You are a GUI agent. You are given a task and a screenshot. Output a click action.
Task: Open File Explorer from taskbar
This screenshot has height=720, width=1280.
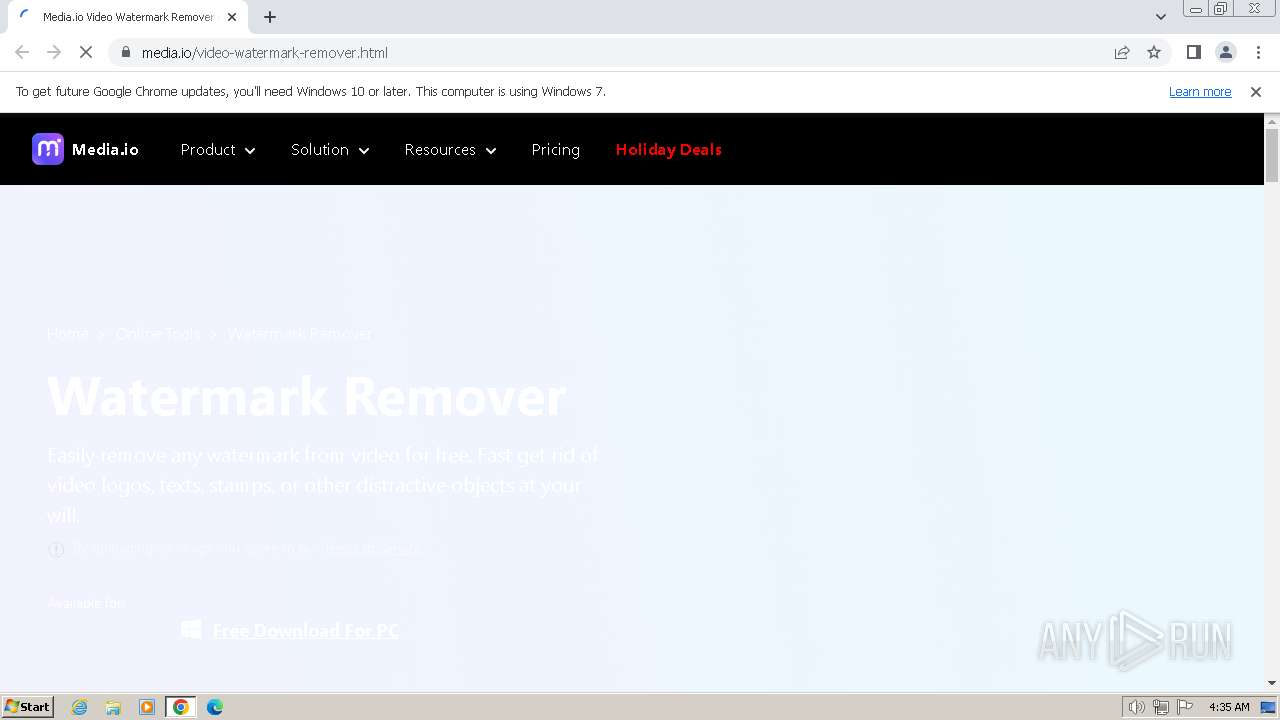coord(113,707)
